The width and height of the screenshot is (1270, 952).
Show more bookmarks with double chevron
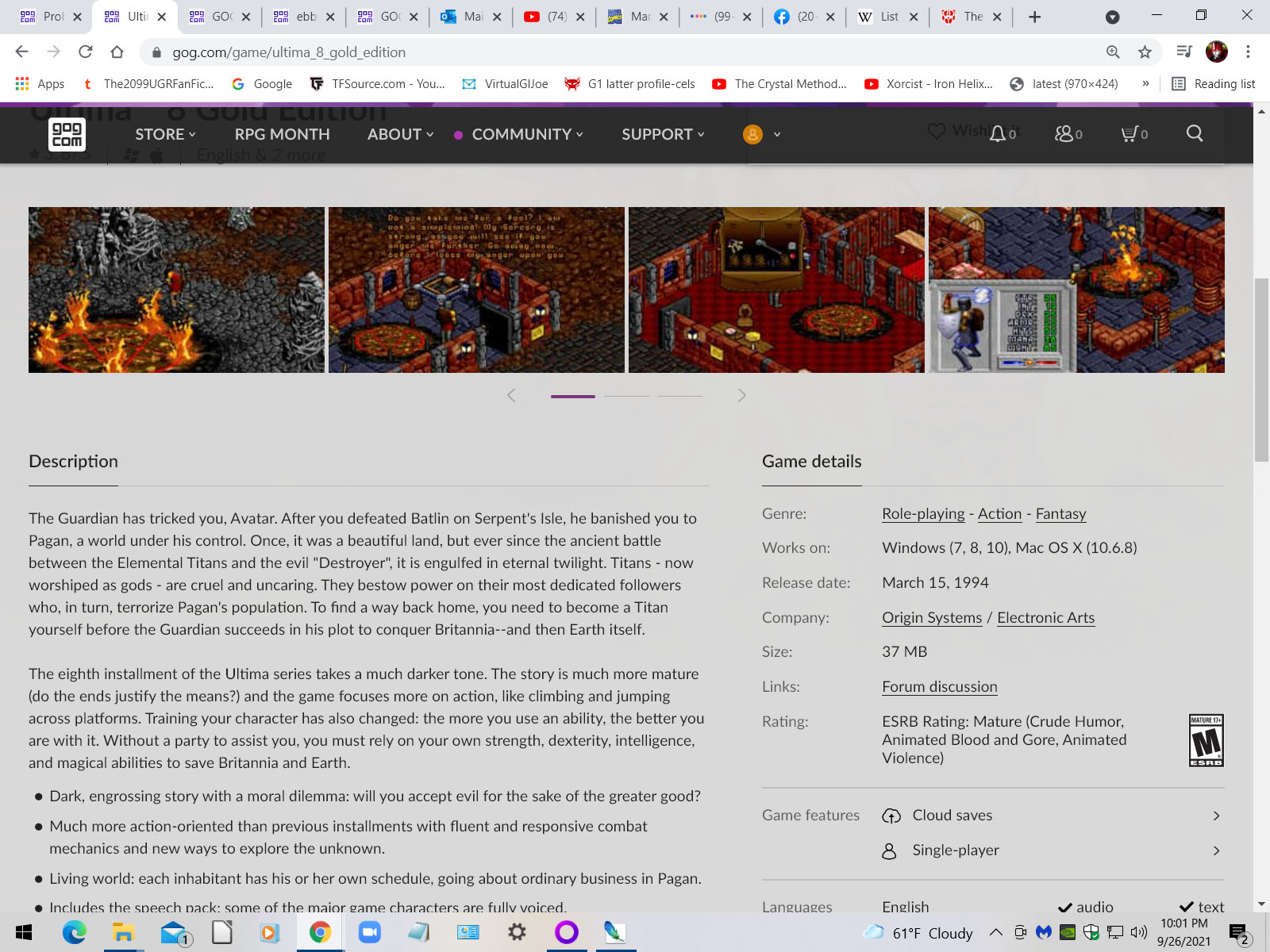pos(1145,83)
